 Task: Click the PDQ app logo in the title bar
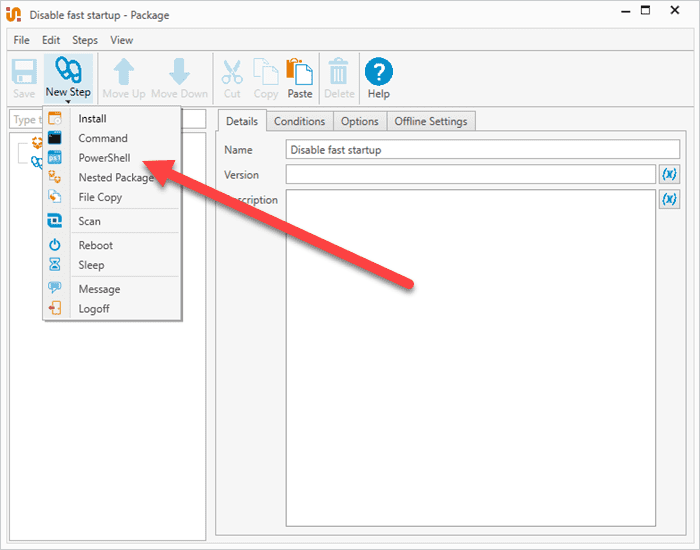click(13, 15)
